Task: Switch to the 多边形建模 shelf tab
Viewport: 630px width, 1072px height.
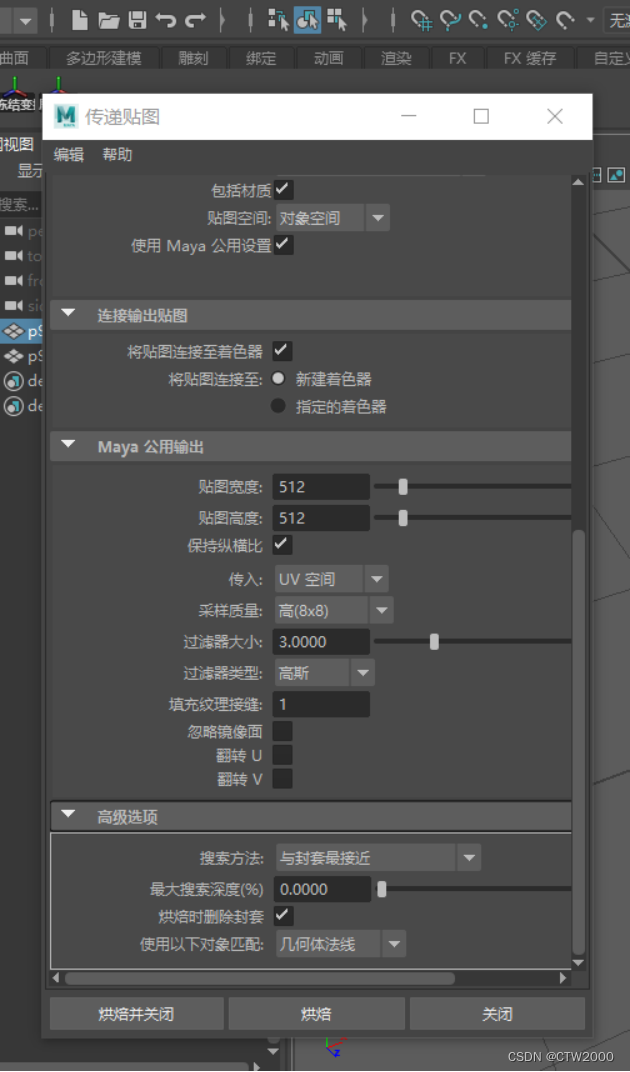Action: point(104,59)
